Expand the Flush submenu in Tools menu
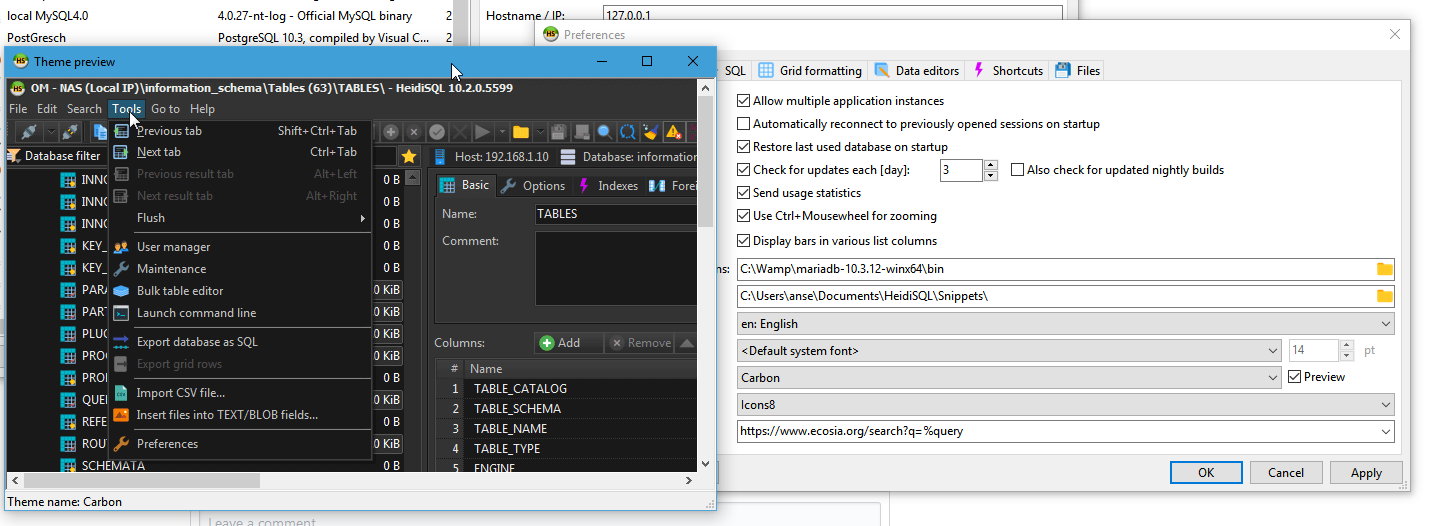This screenshot has width=1438, height=526. 240,218
